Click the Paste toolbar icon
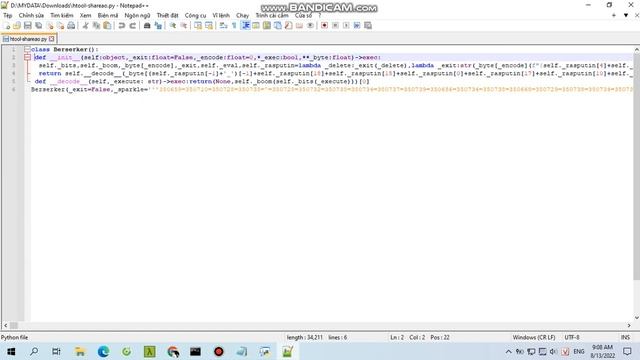 pos(107,25)
